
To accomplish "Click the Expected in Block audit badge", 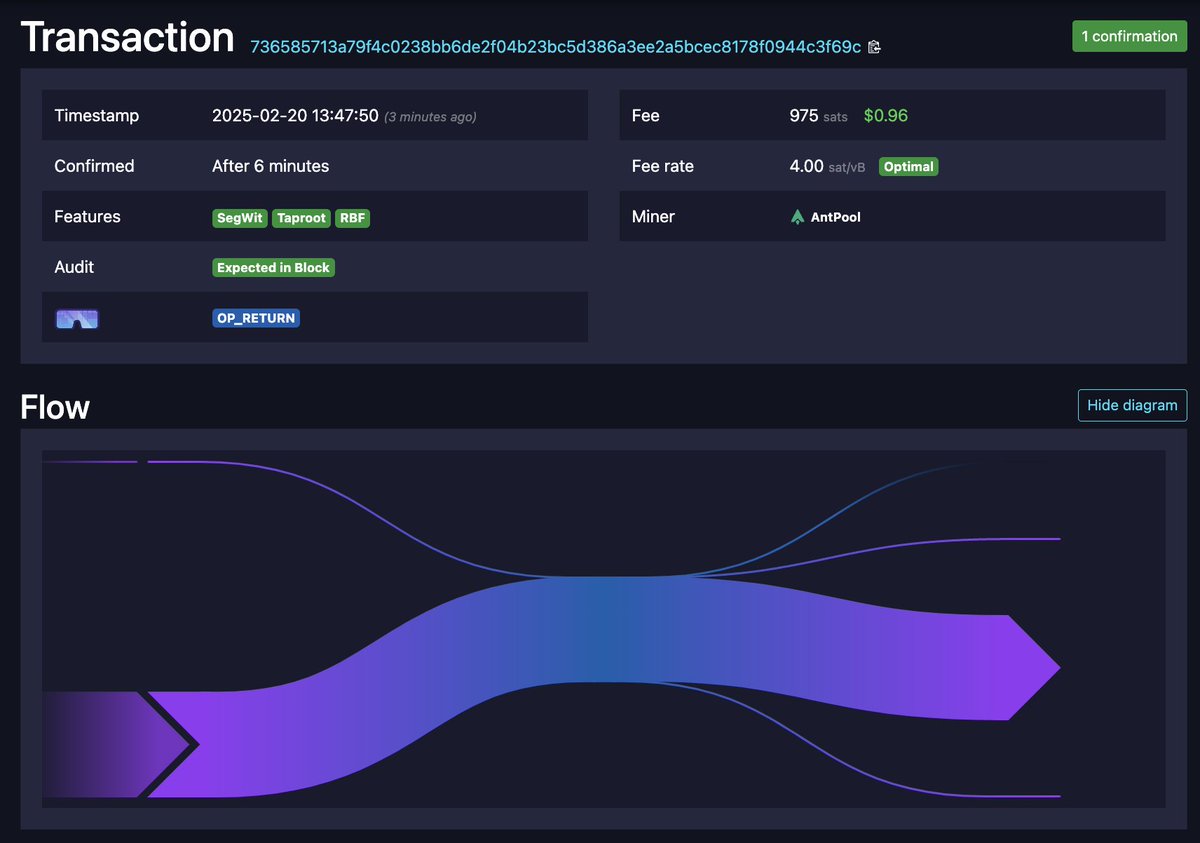I will click(273, 267).
